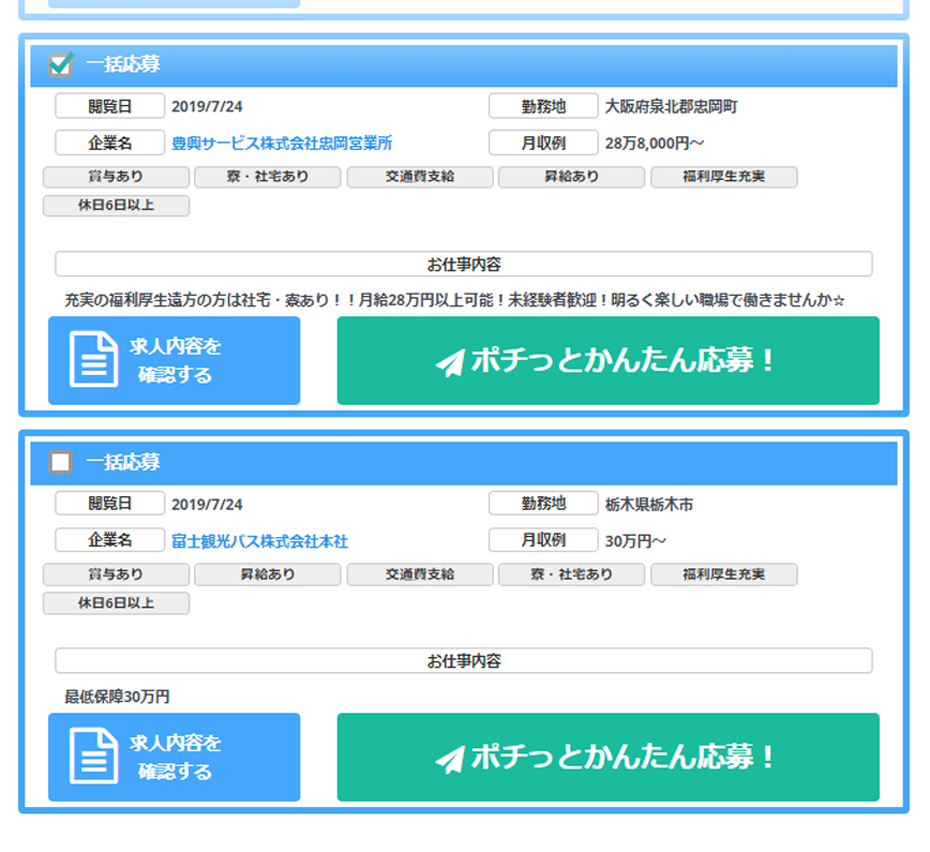This screenshot has height=852, width=930.
Task: Open the 豊興サービス株式会社忠岡営業所 company link
Action: pyautogui.click(x=282, y=144)
